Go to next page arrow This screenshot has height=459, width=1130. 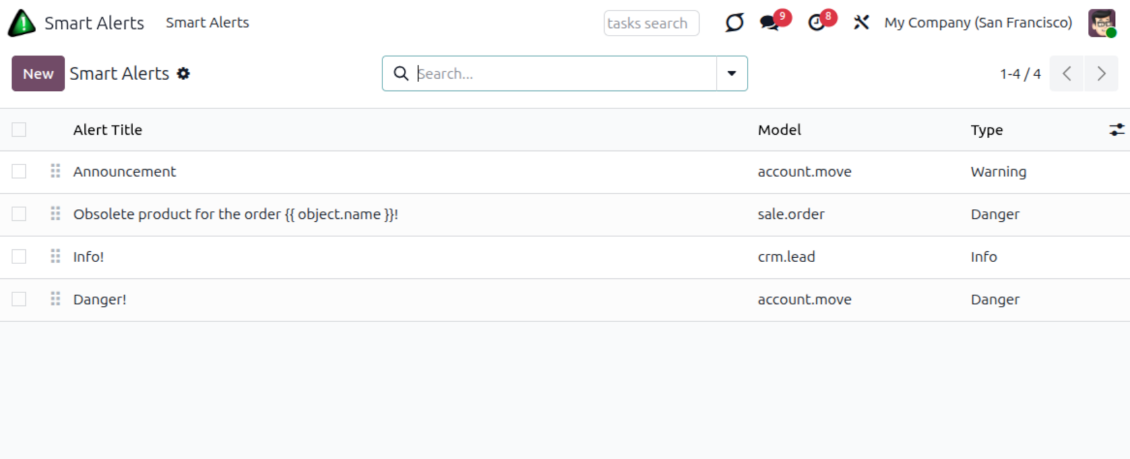click(1101, 74)
